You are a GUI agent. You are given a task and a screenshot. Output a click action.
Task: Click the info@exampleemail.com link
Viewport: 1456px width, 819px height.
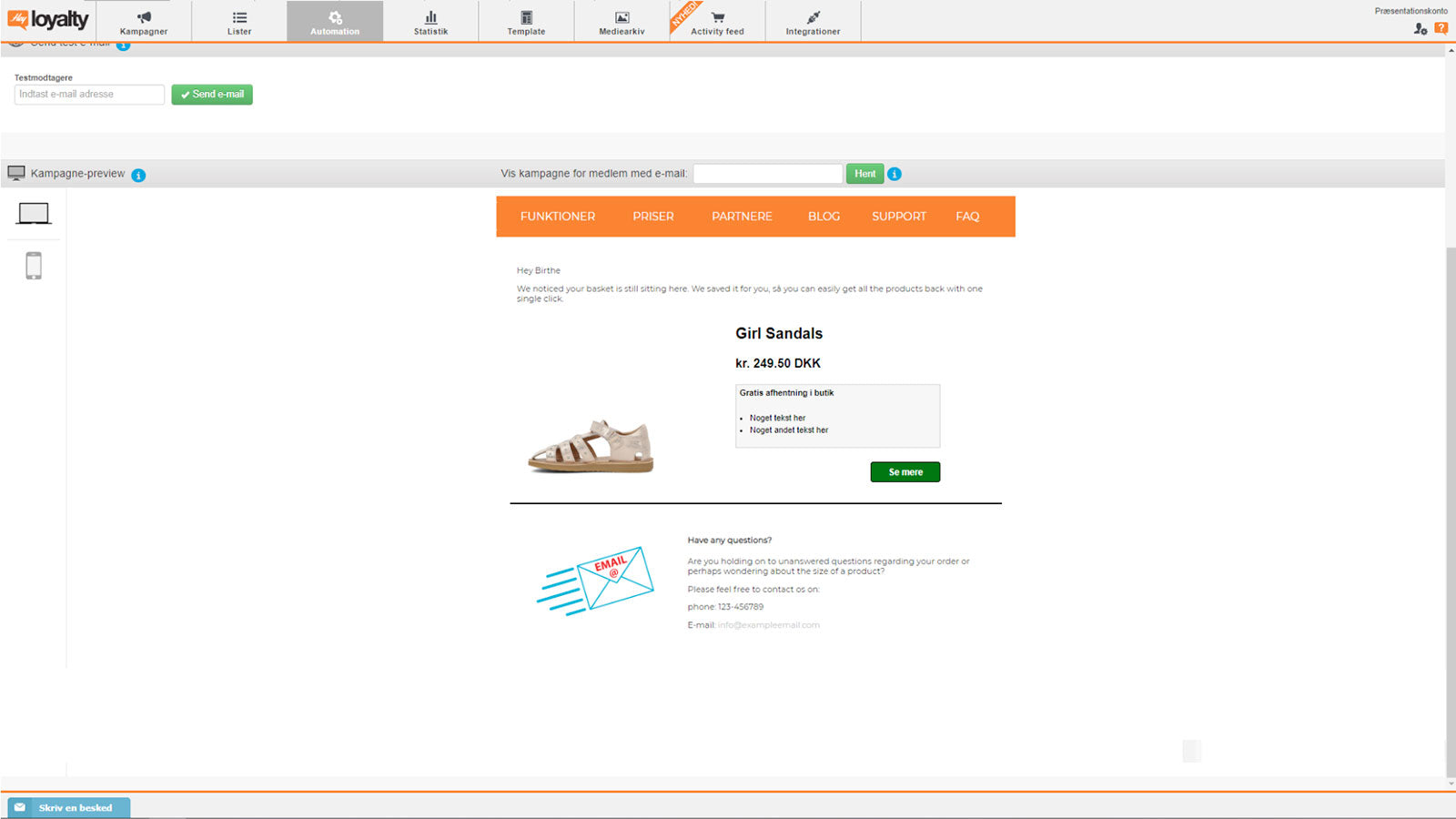tap(769, 625)
